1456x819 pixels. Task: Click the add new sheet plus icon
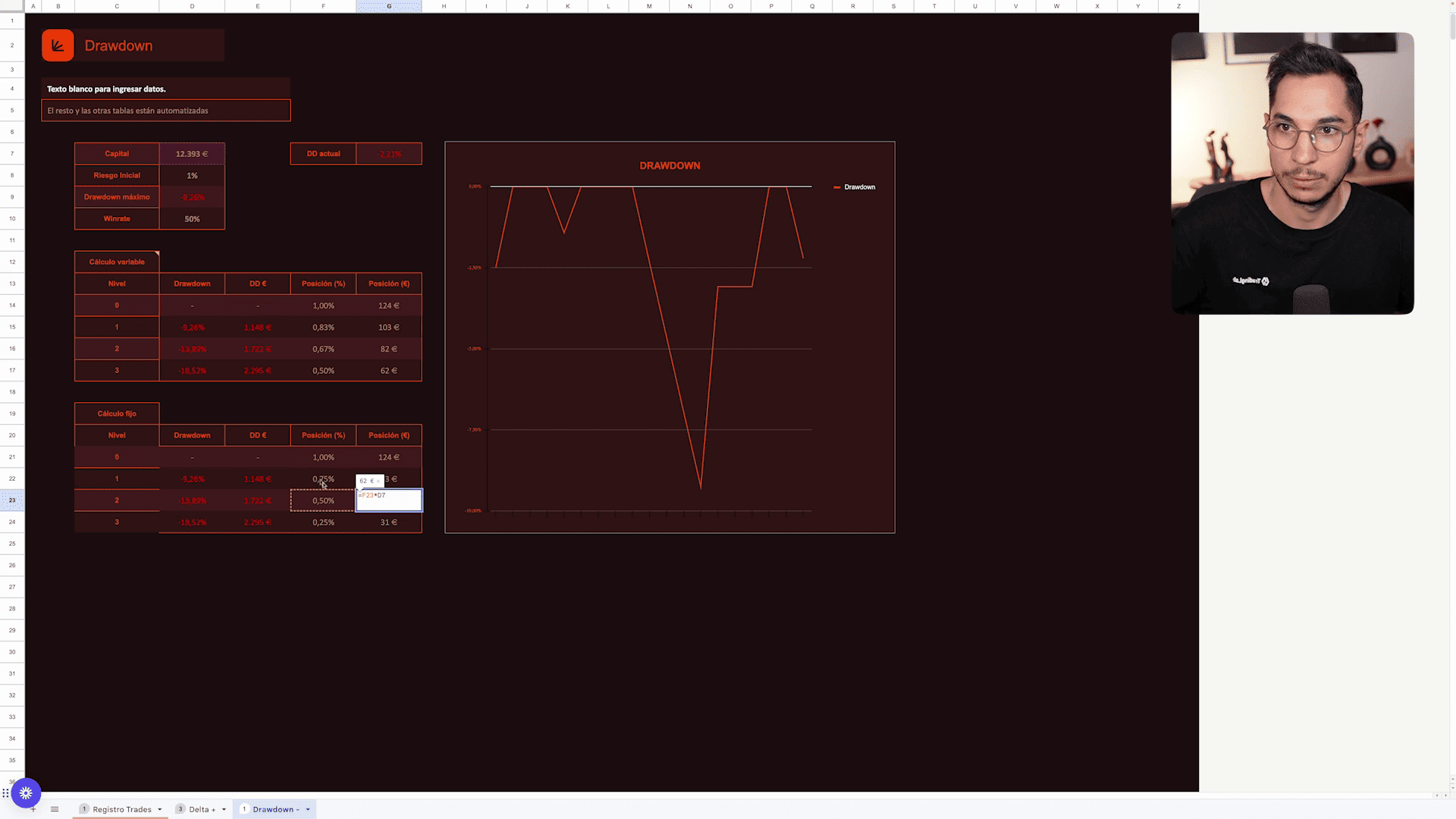pos(33,809)
